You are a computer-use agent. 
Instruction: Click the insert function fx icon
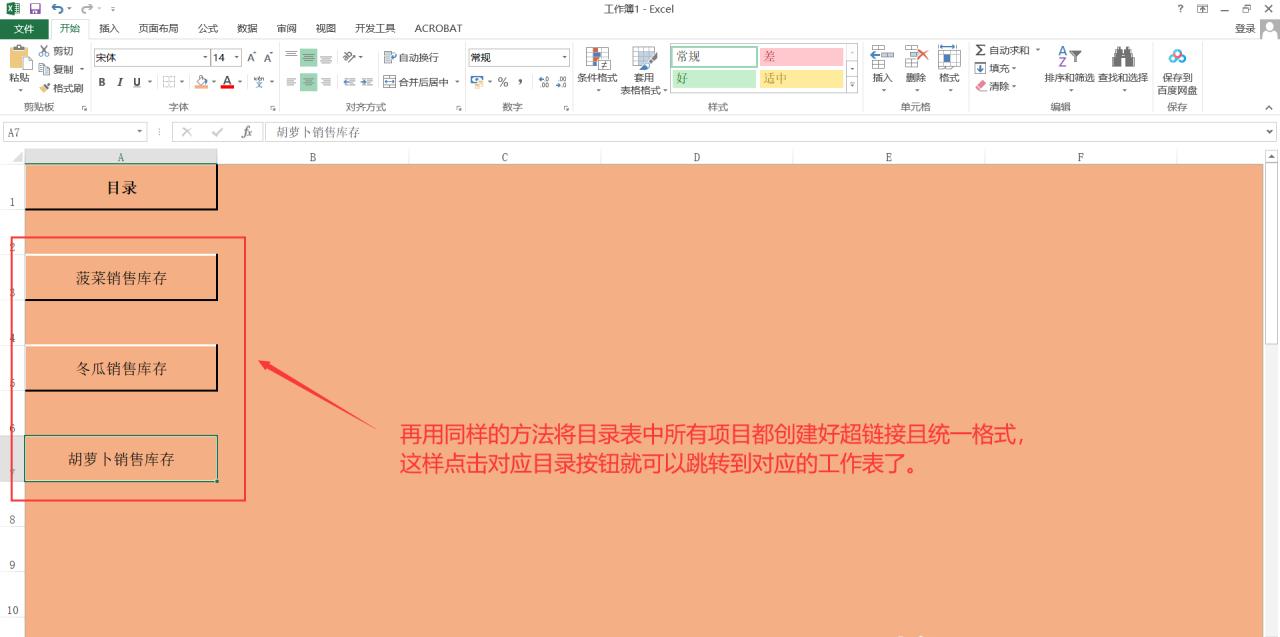(247, 132)
